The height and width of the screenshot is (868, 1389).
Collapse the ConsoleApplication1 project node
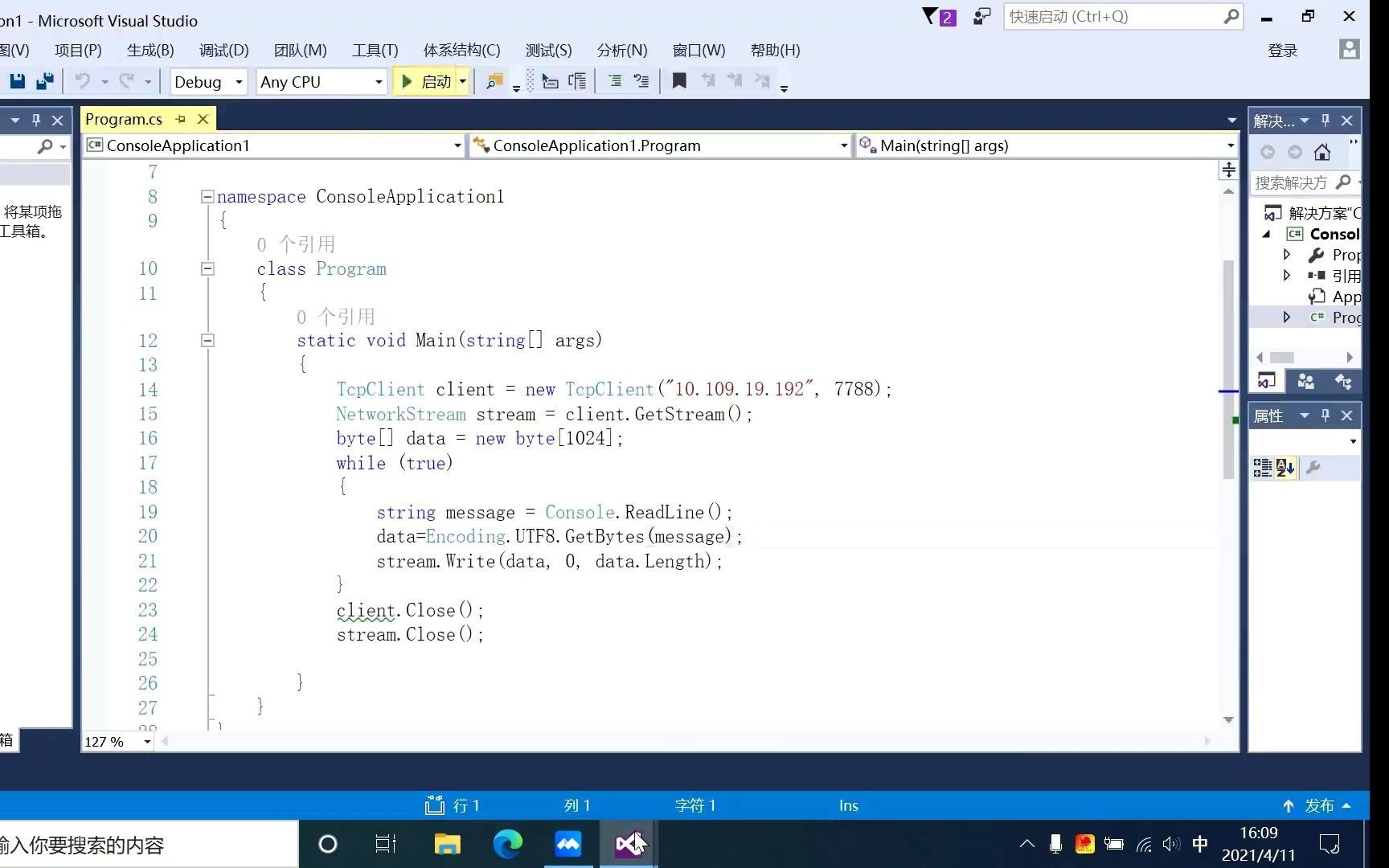tap(1268, 234)
